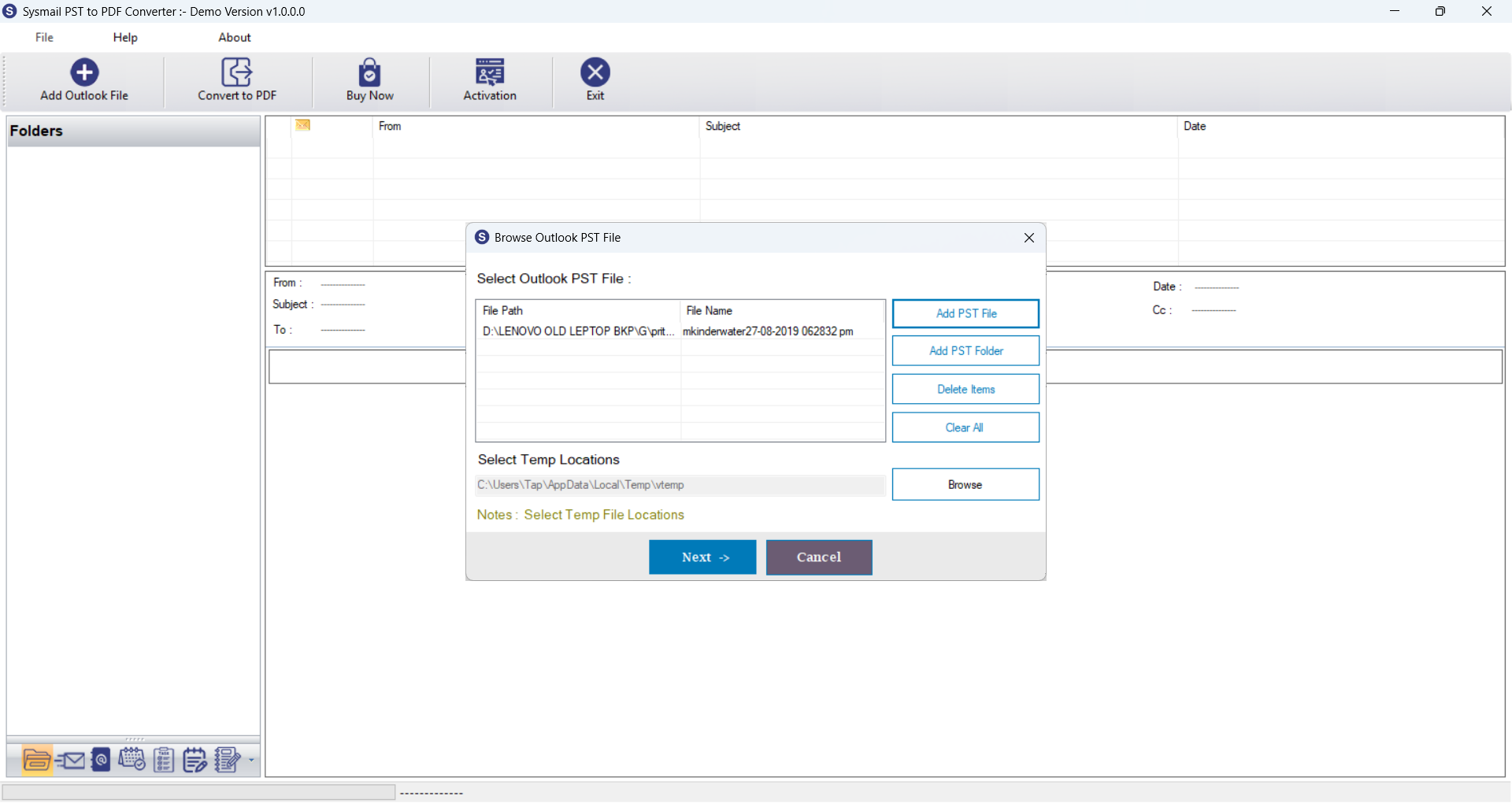The height and width of the screenshot is (803, 1512).
Task: Click the Add Outlook File toolbar icon
Action: [x=84, y=72]
